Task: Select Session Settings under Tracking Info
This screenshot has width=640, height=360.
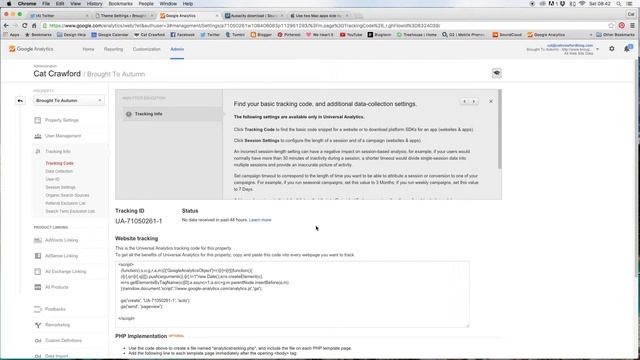Action: coord(60,187)
